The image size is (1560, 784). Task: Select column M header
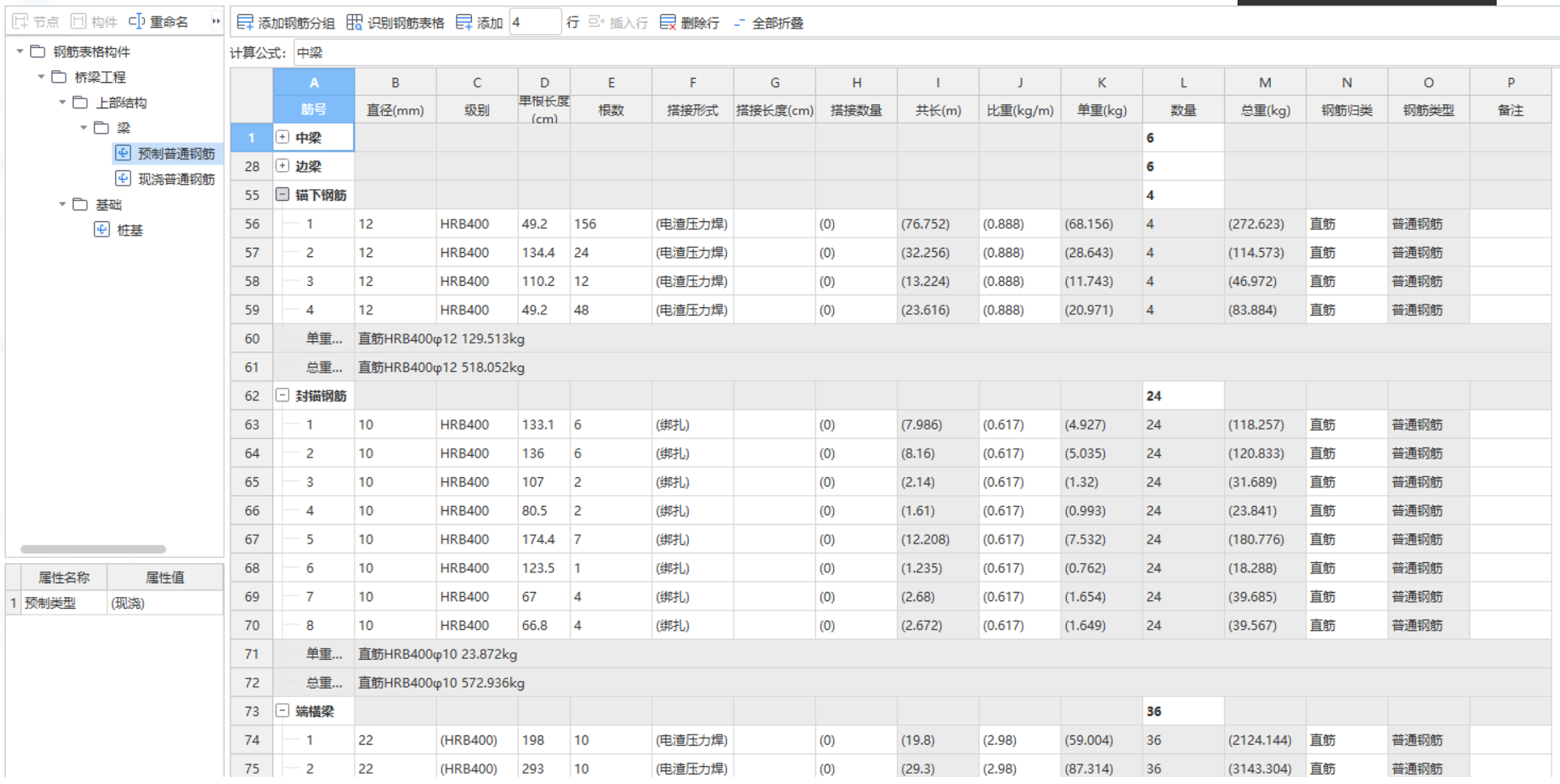(1265, 82)
